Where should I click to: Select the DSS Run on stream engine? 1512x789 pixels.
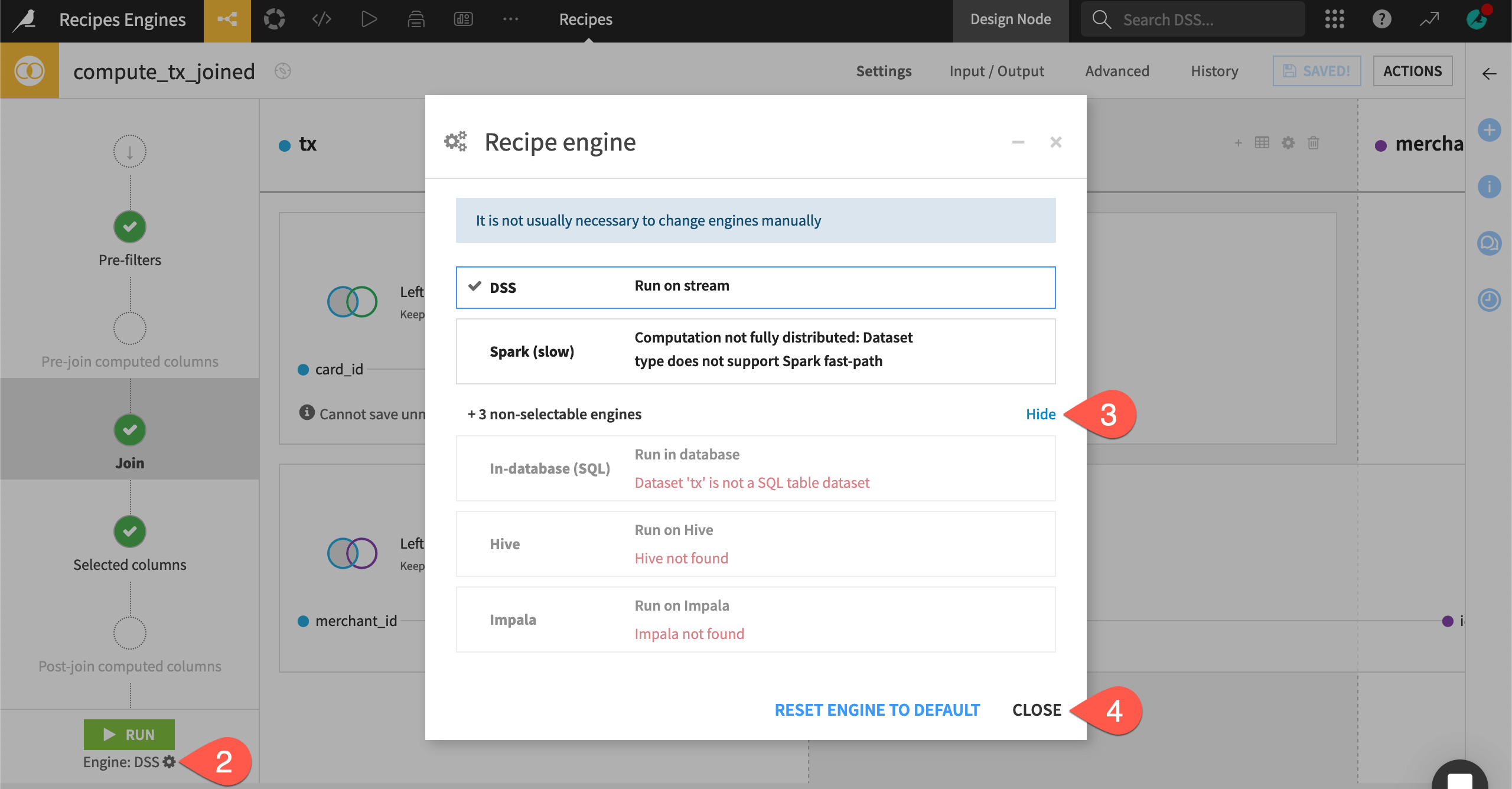tap(755, 287)
